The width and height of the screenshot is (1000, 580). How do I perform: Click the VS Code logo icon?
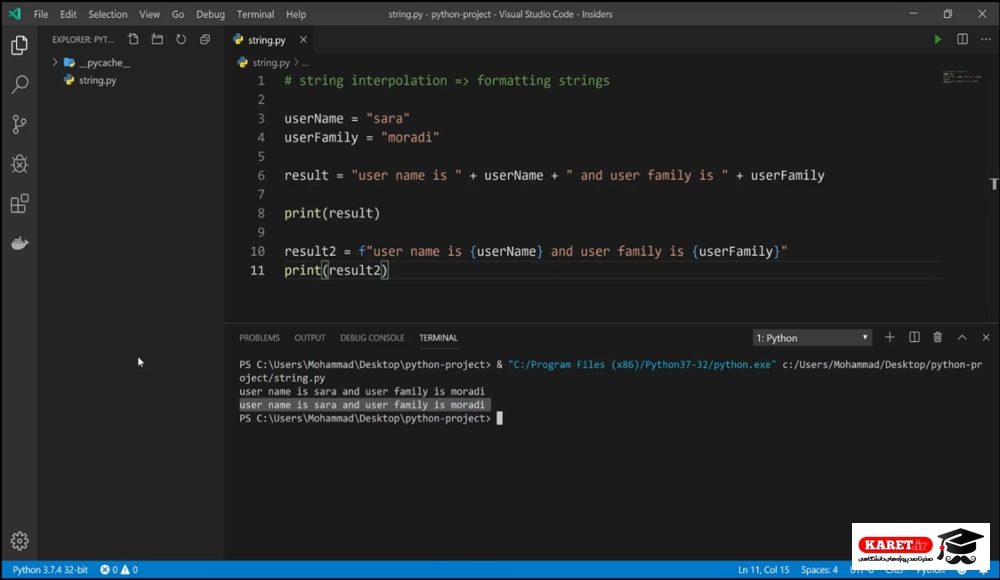15,13
